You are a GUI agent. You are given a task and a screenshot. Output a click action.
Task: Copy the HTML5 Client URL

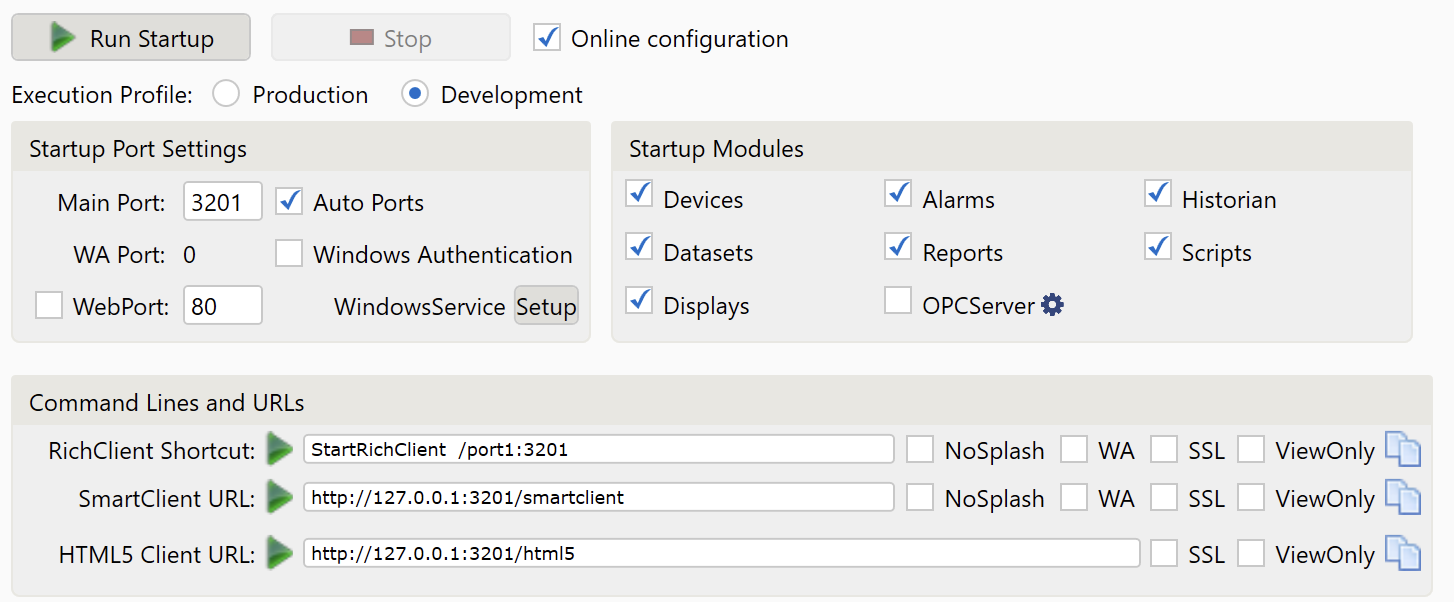[x=1402, y=553]
